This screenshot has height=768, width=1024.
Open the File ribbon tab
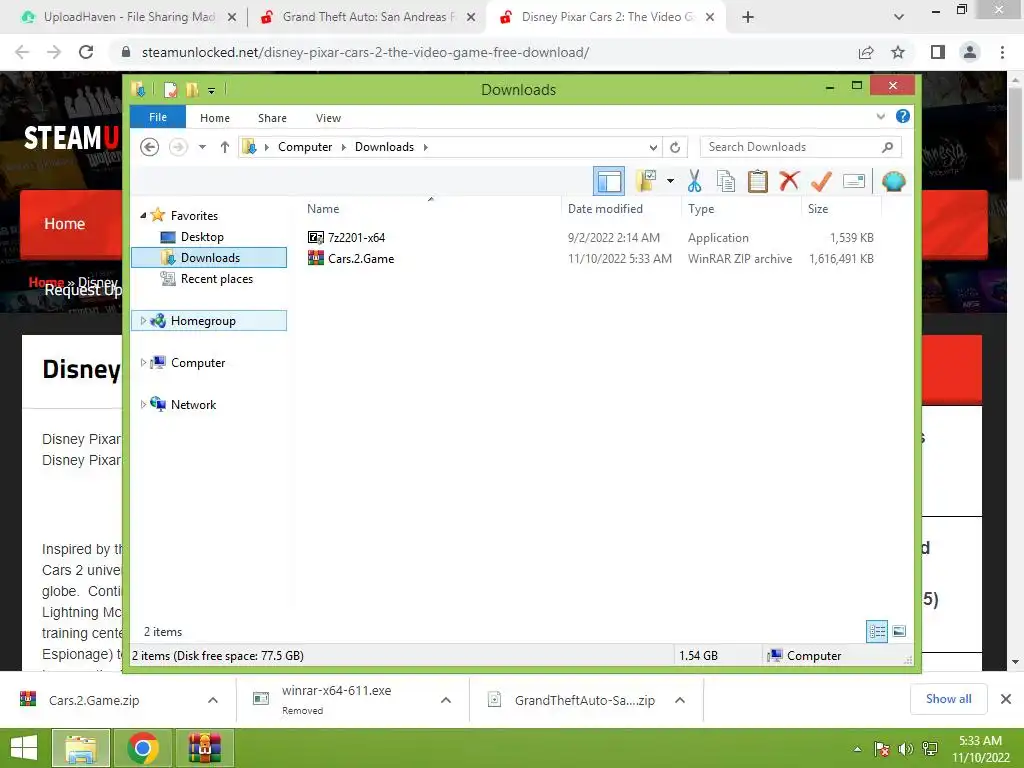158,117
